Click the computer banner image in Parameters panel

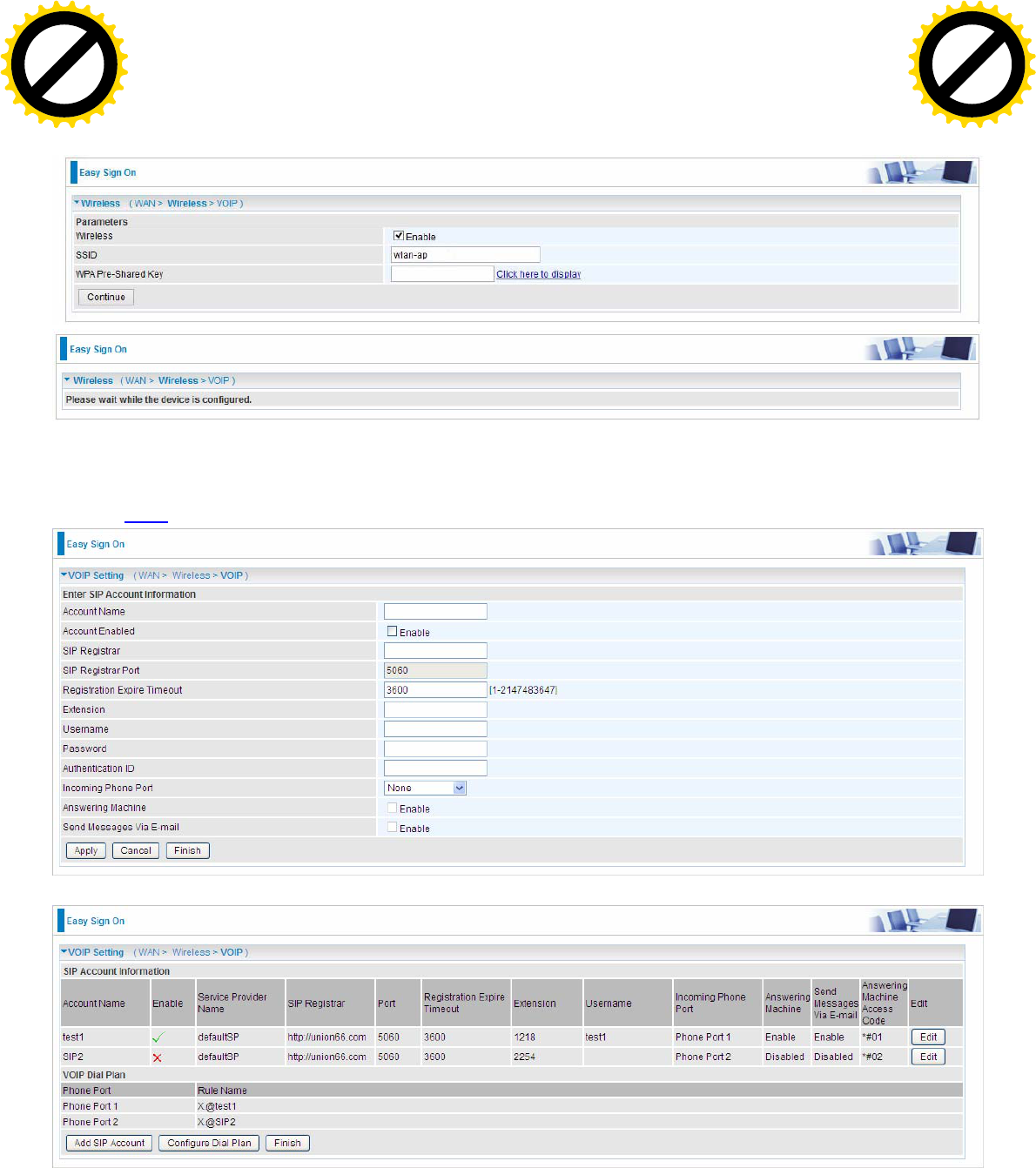click(x=921, y=172)
